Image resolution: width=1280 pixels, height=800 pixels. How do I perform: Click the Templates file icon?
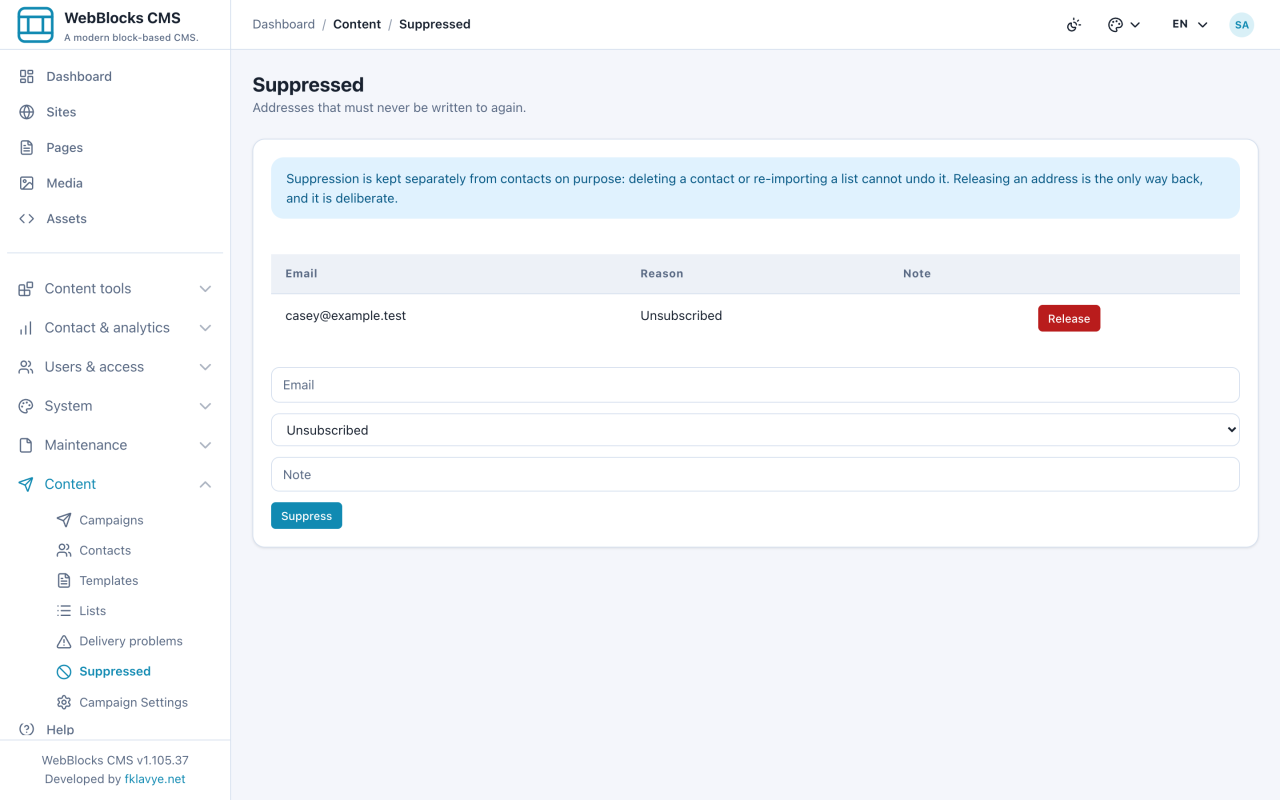tap(64, 580)
